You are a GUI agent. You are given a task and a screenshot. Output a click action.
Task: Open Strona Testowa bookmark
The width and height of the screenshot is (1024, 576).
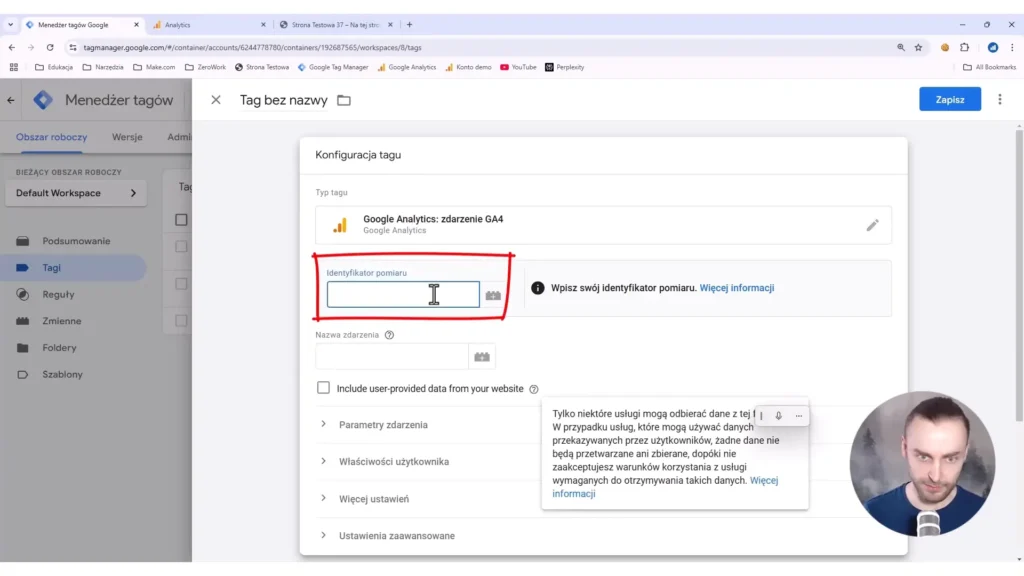[262, 67]
